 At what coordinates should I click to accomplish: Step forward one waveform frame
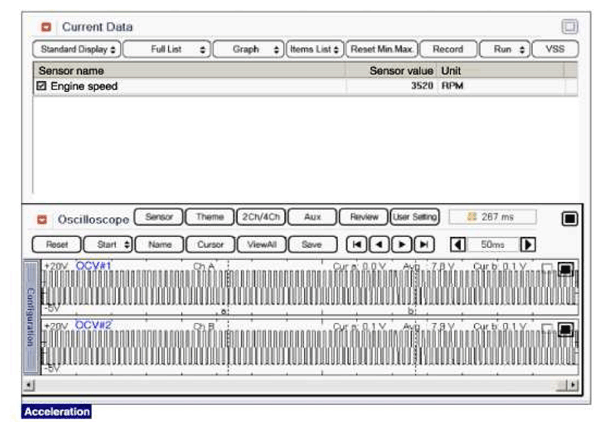click(402, 243)
